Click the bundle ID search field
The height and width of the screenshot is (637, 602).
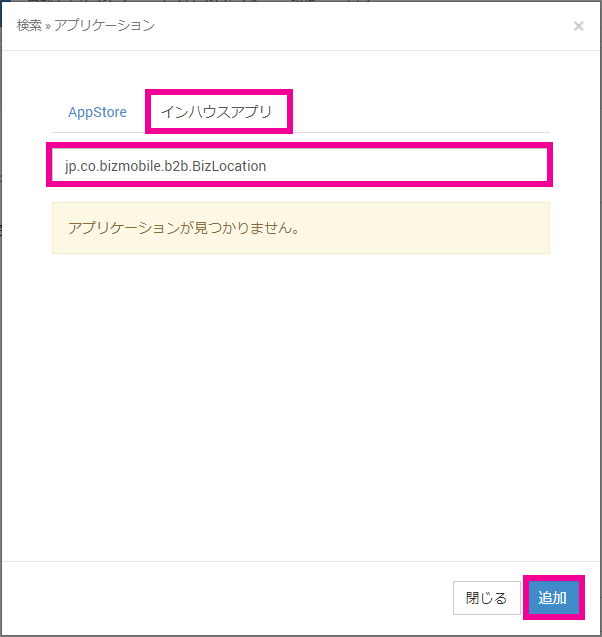click(x=300, y=165)
